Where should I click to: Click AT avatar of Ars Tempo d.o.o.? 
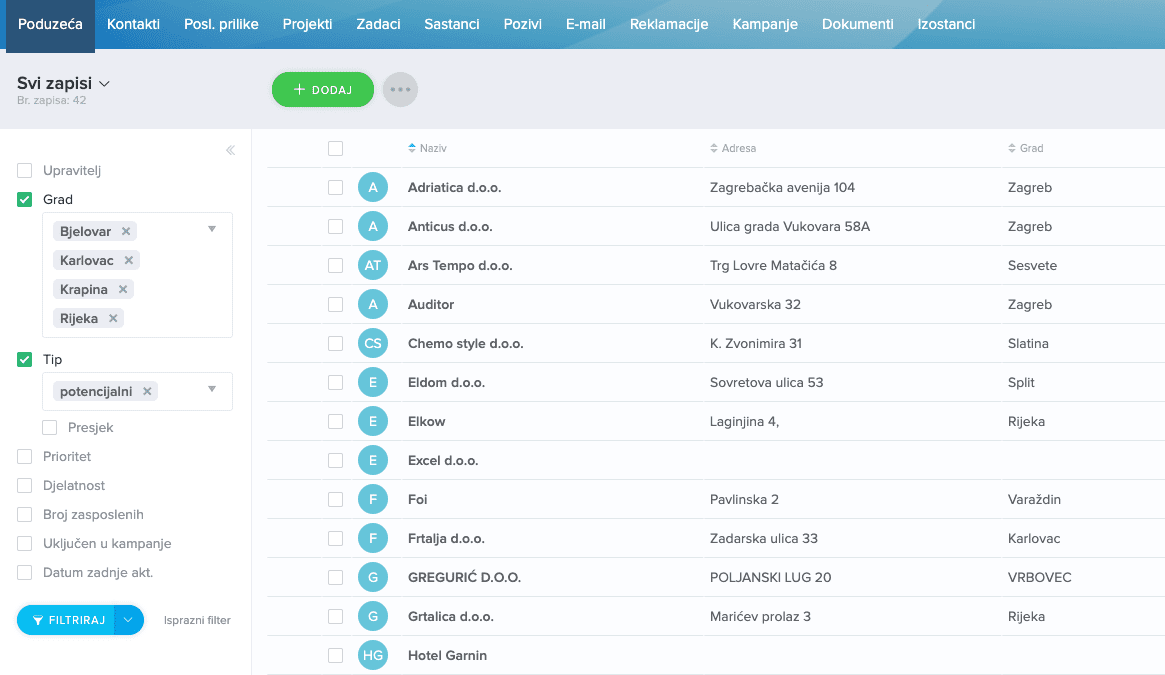(x=373, y=265)
